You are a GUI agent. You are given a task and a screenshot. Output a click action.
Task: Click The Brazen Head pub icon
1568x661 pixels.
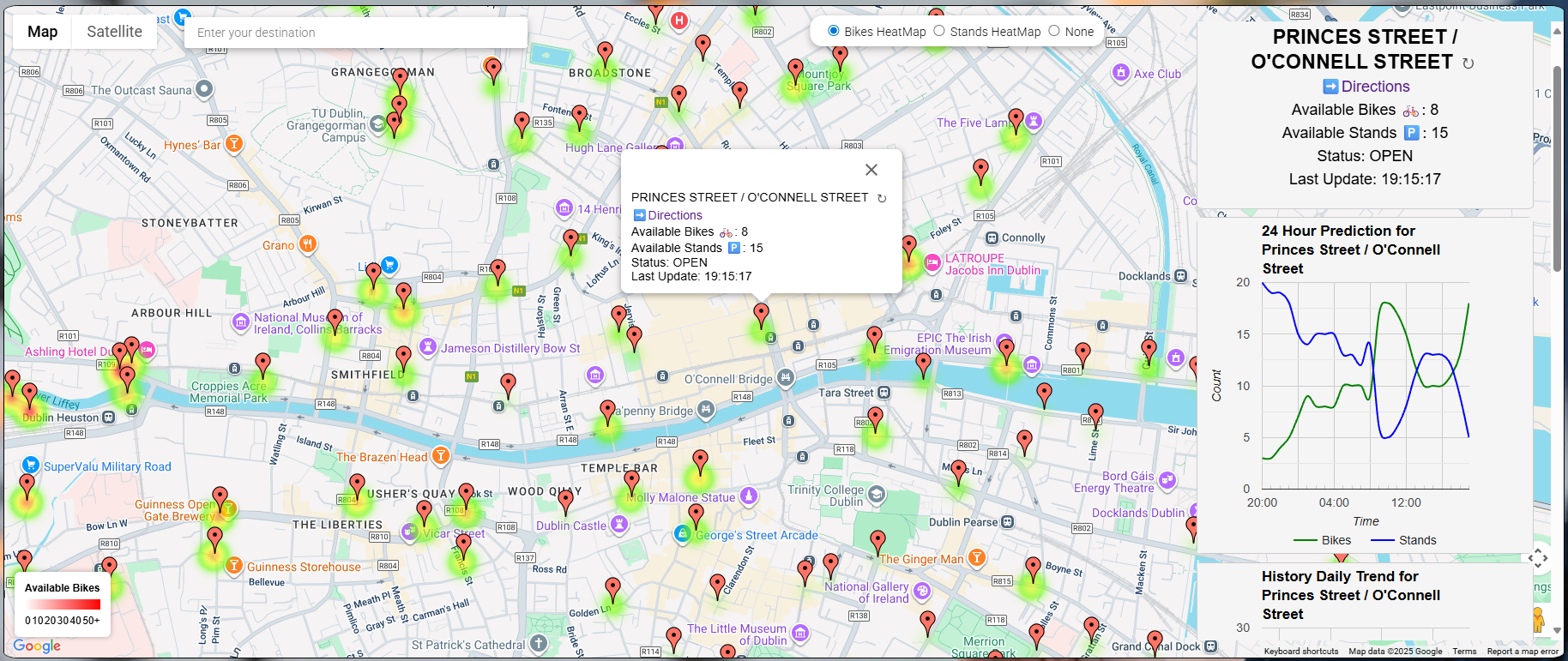(440, 455)
